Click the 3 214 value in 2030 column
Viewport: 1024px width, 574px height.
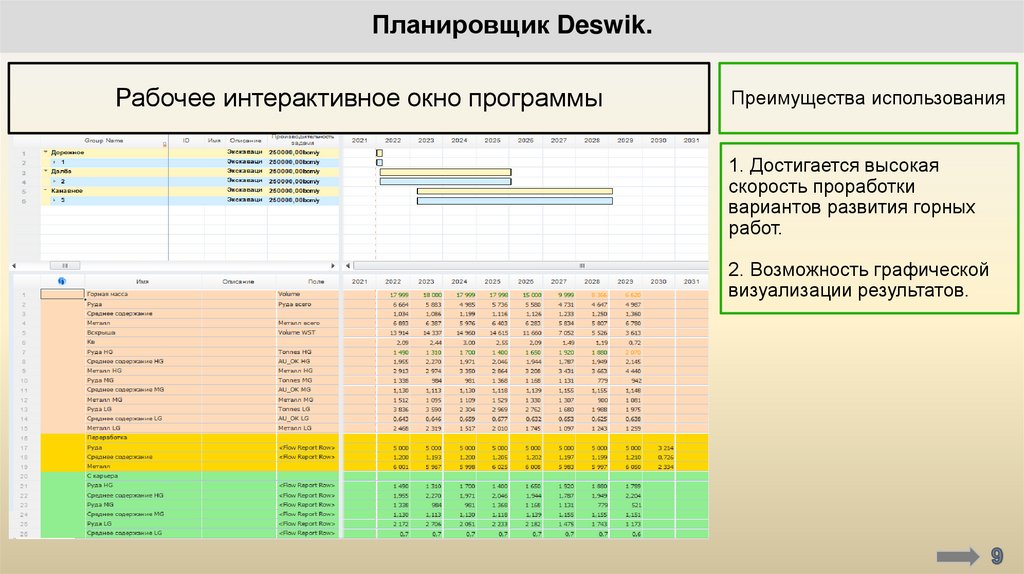coord(665,448)
